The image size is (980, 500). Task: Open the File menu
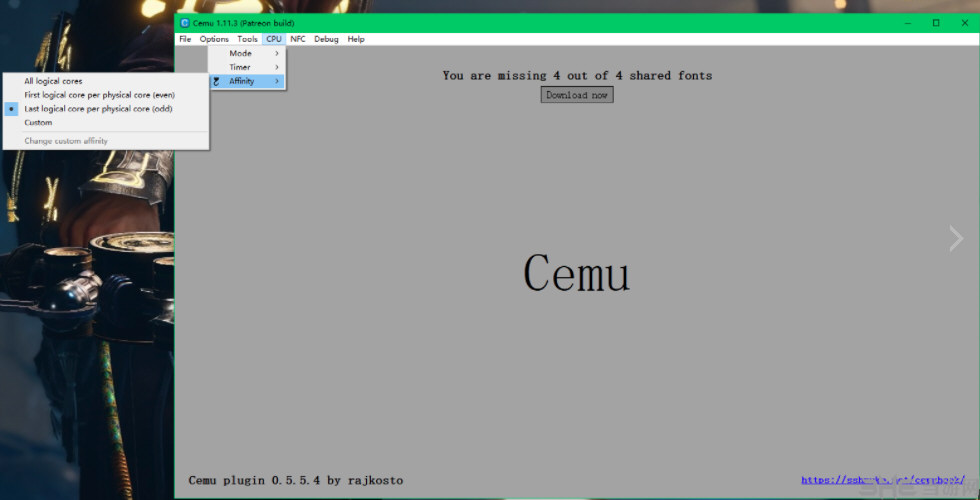pyautogui.click(x=185, y=39)
